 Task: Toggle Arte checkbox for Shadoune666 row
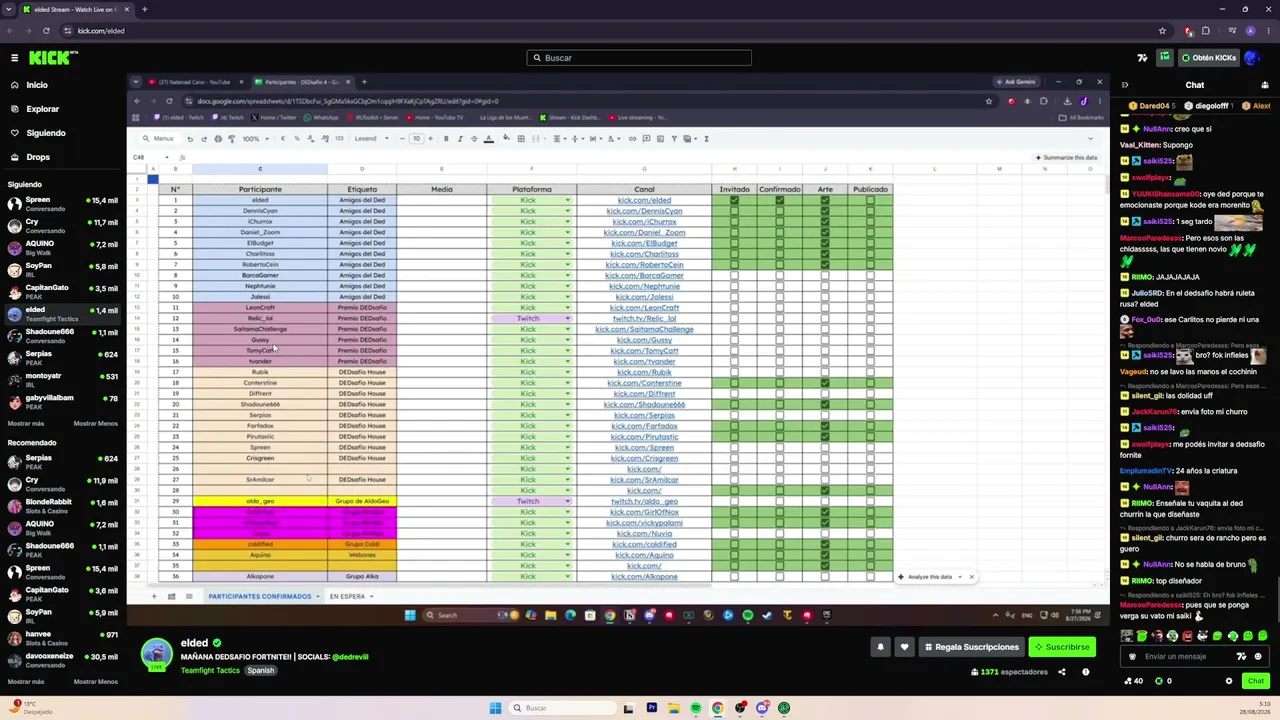click(825, 405)
